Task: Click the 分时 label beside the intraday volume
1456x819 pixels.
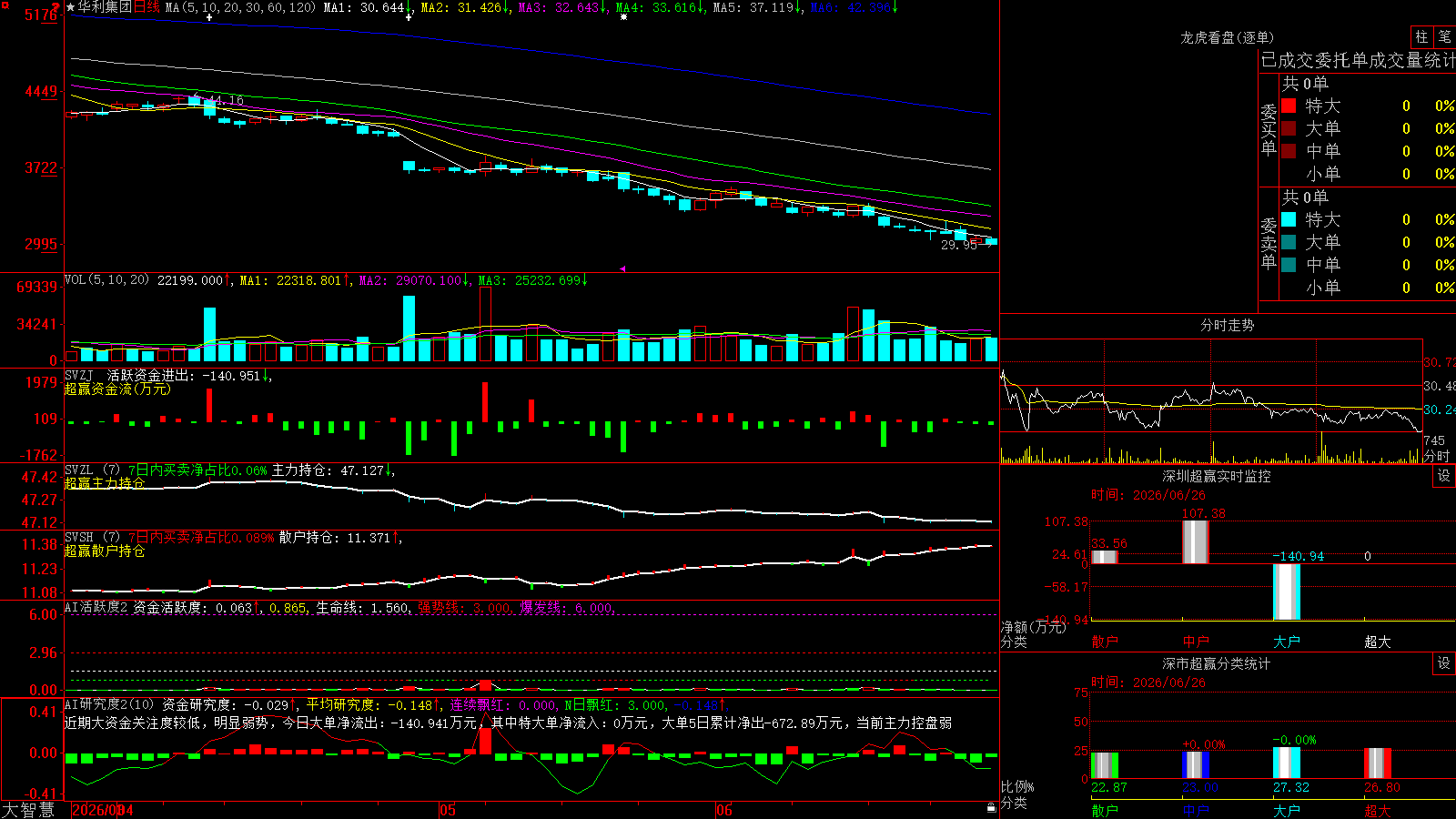Action: 1436,456
